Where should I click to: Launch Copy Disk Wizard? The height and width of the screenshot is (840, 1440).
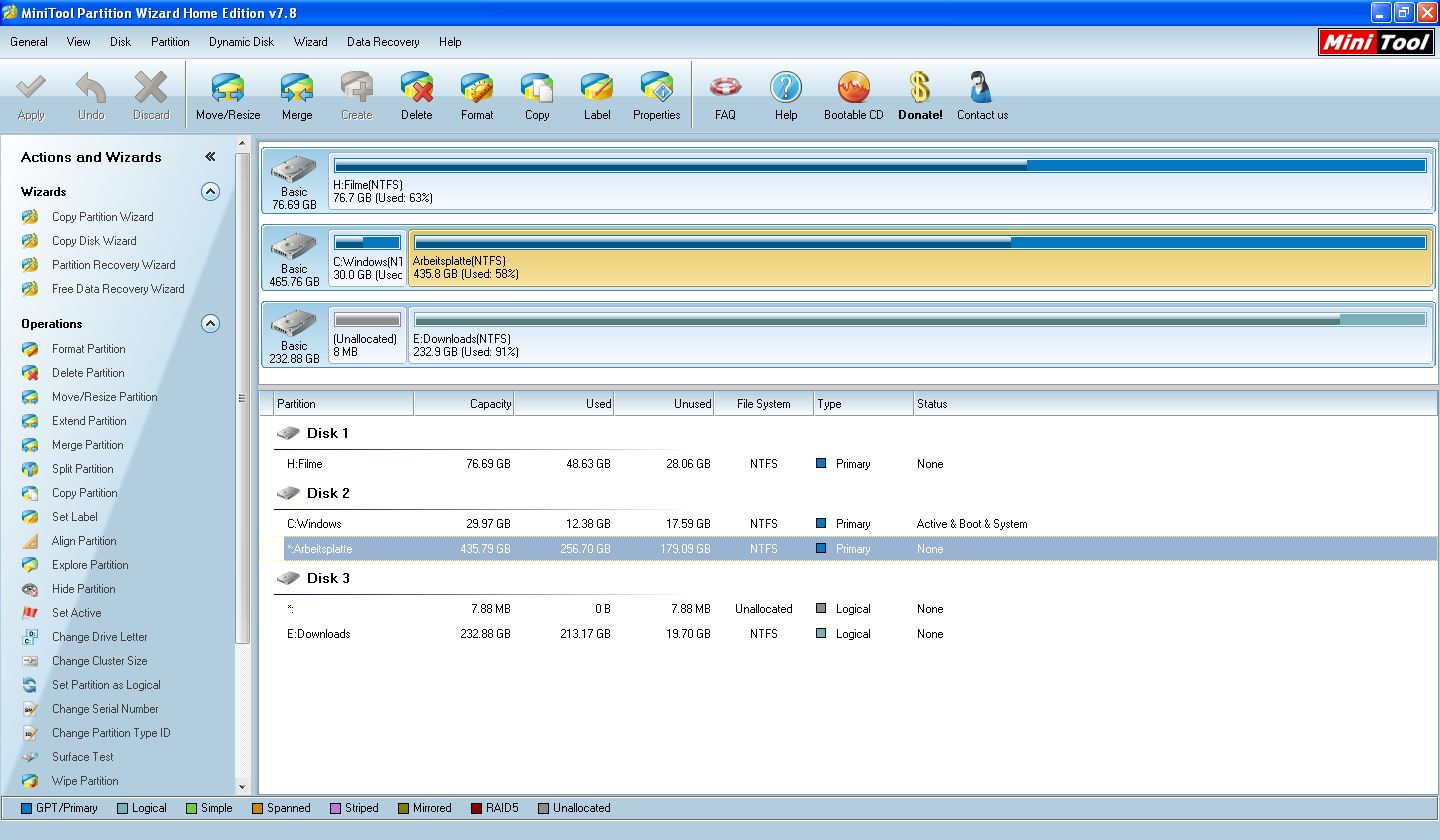pyautogui.click(x=94, y=241)
